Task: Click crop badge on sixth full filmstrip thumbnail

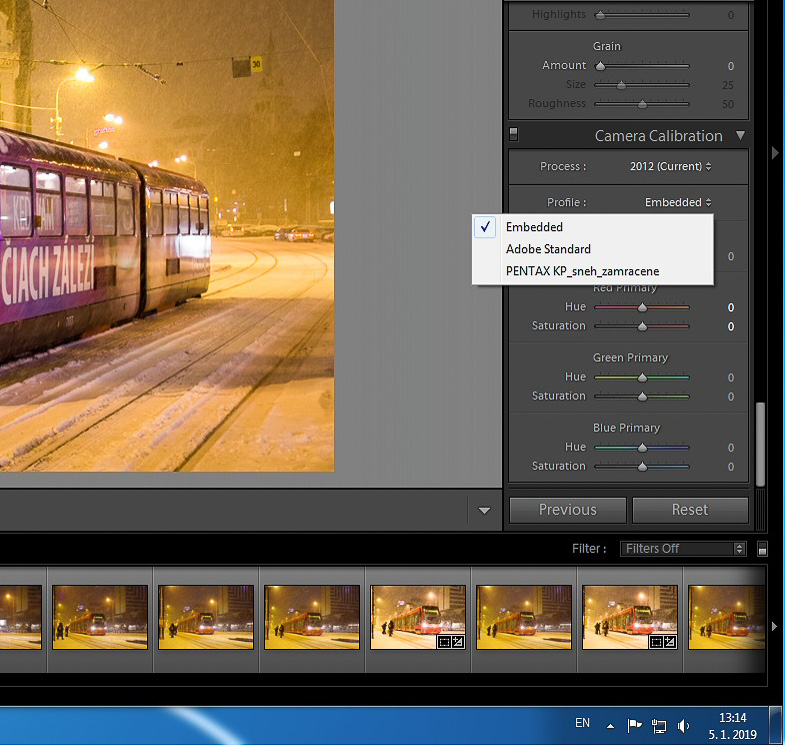Action: click(x=656, y=641)
